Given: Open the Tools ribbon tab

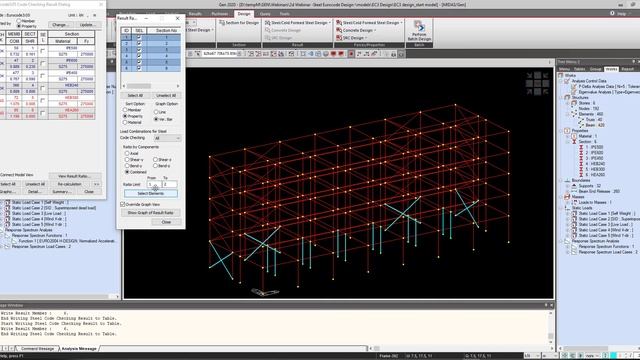Looking at the screenshot, I should click(284, 14).
